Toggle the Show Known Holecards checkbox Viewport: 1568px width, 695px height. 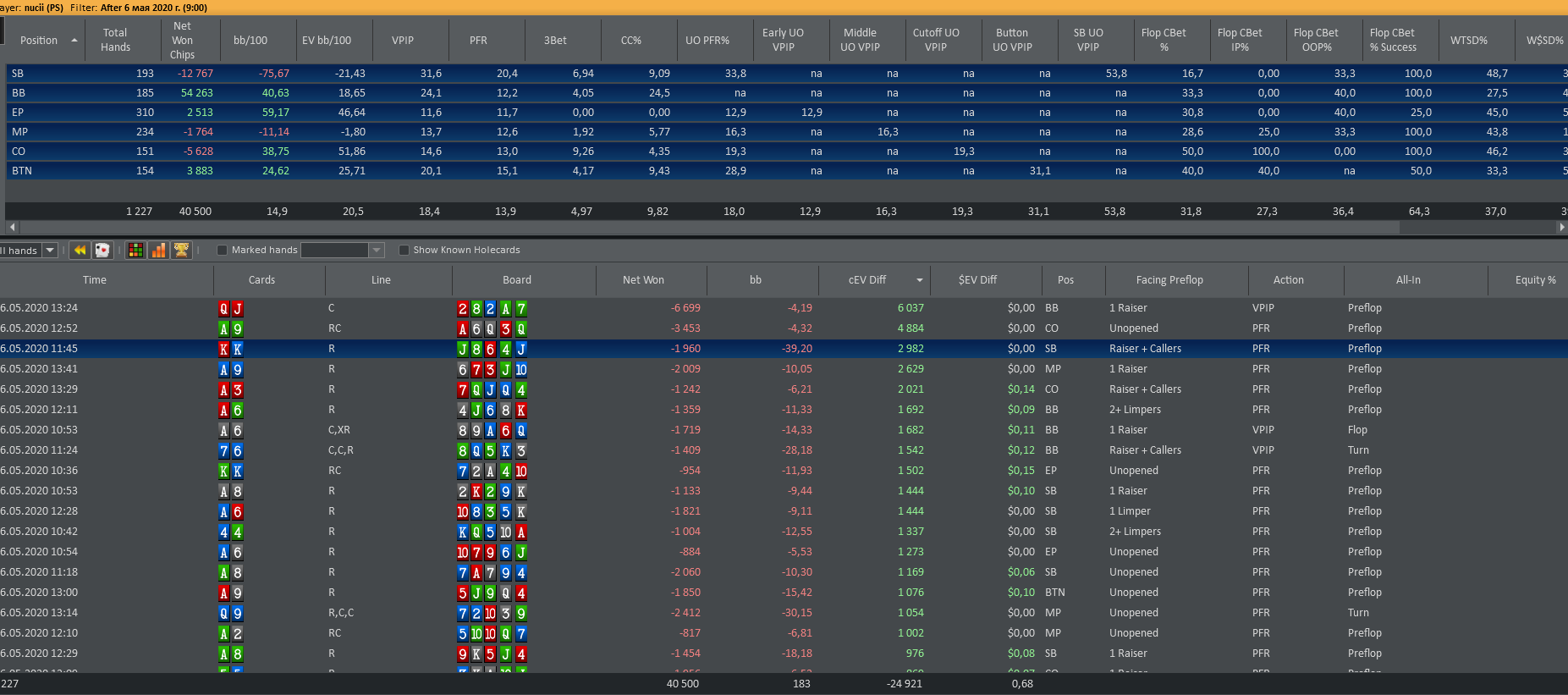404,250
